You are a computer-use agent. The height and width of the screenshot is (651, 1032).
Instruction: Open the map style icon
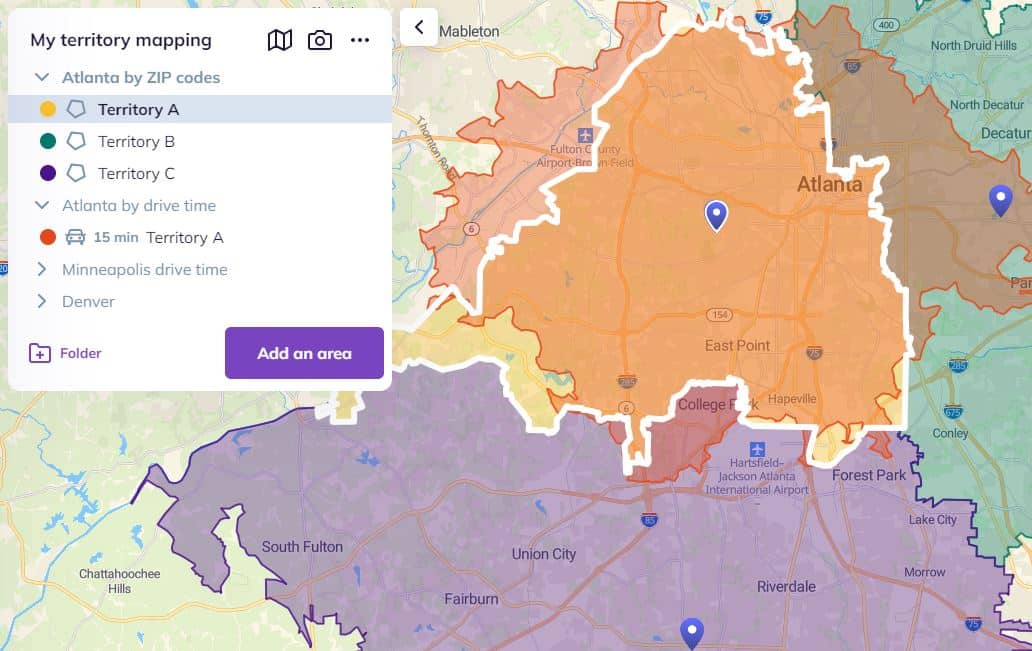280,40
